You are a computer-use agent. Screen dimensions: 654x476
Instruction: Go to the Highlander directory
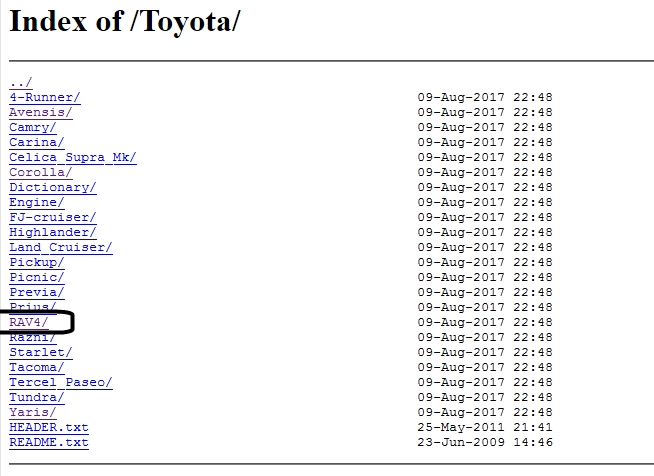(x=52, y=232)
